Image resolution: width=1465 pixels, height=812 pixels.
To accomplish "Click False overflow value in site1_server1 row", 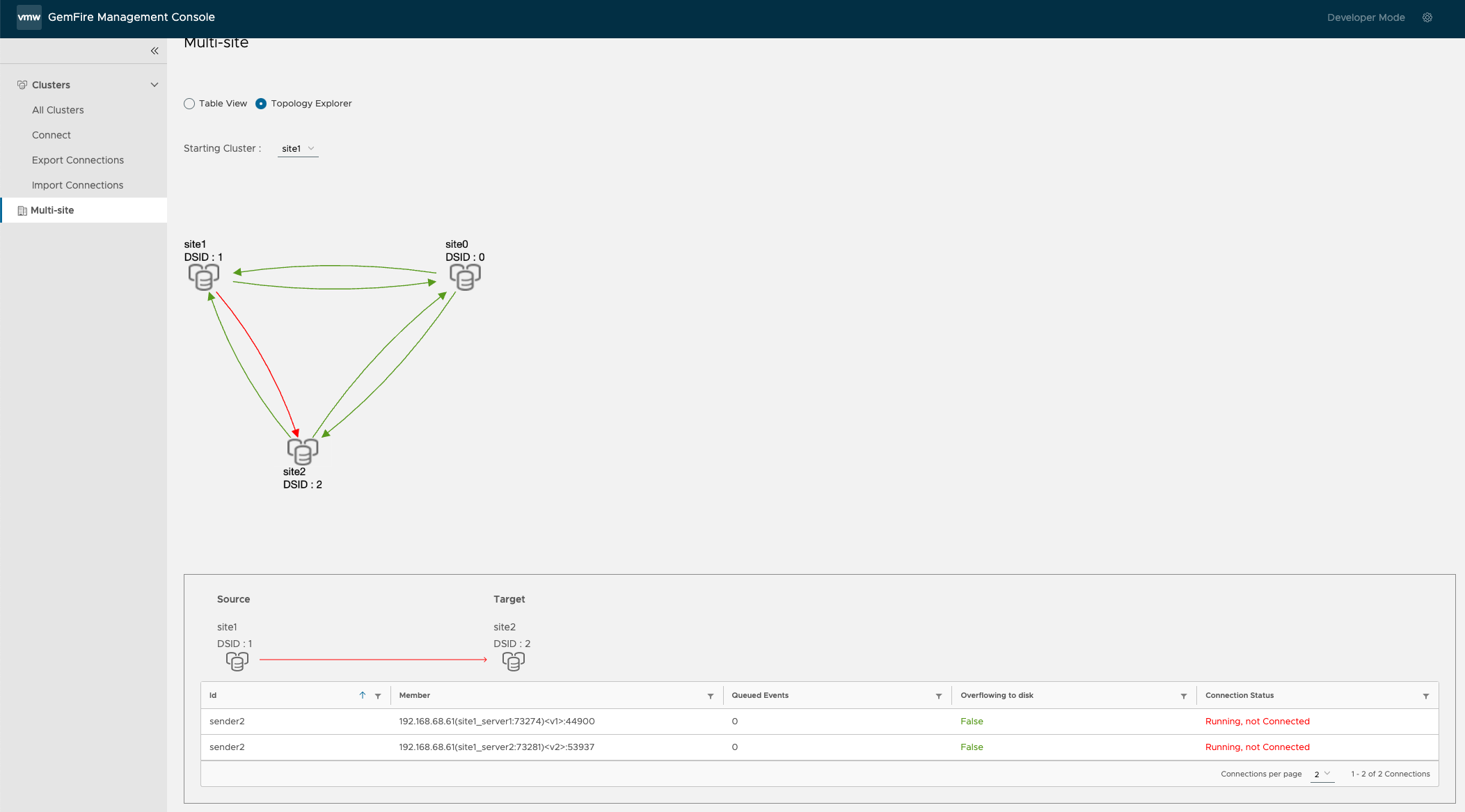I will click(972, 722).
